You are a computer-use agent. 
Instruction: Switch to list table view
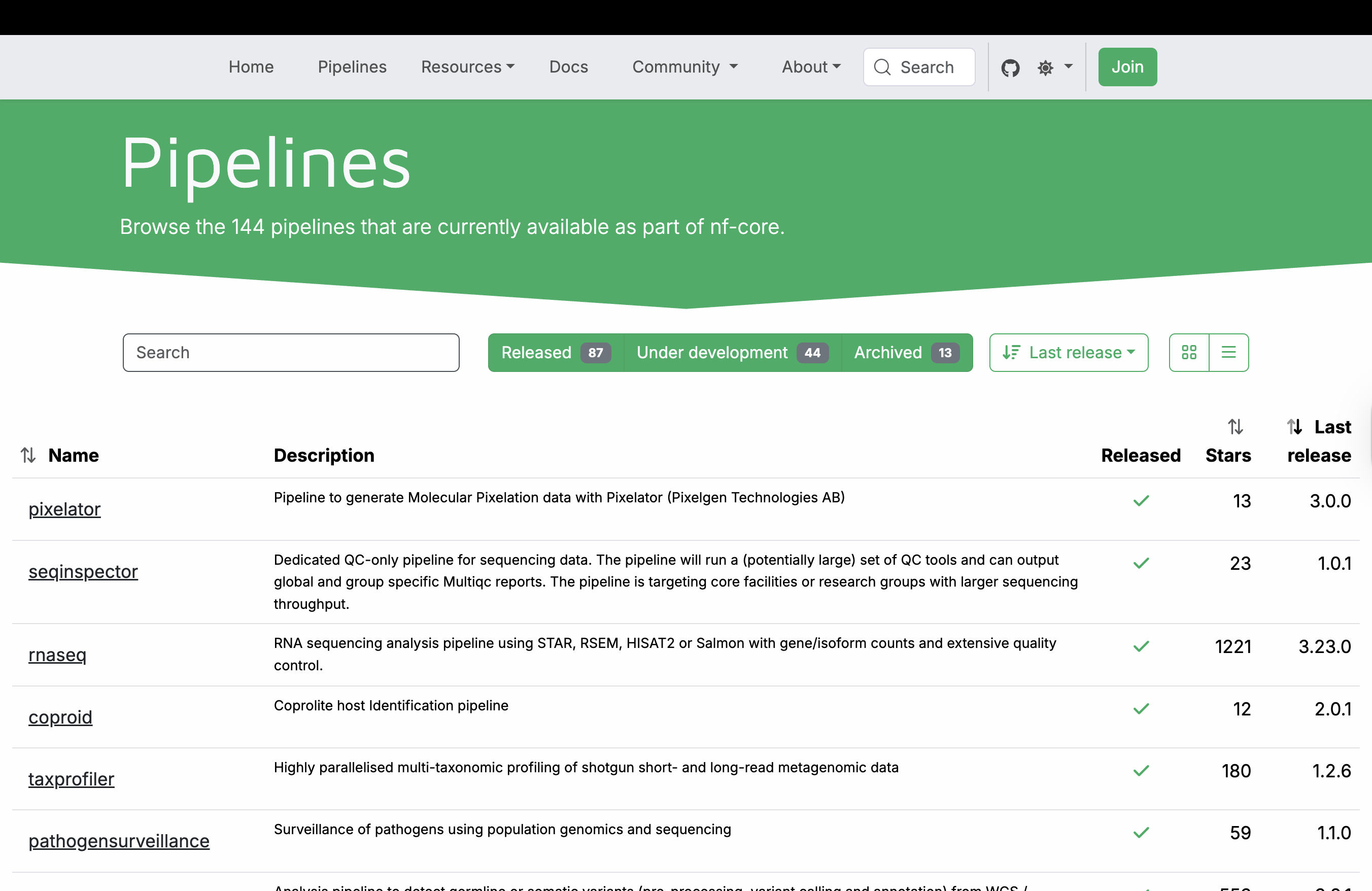point(1228,352)
